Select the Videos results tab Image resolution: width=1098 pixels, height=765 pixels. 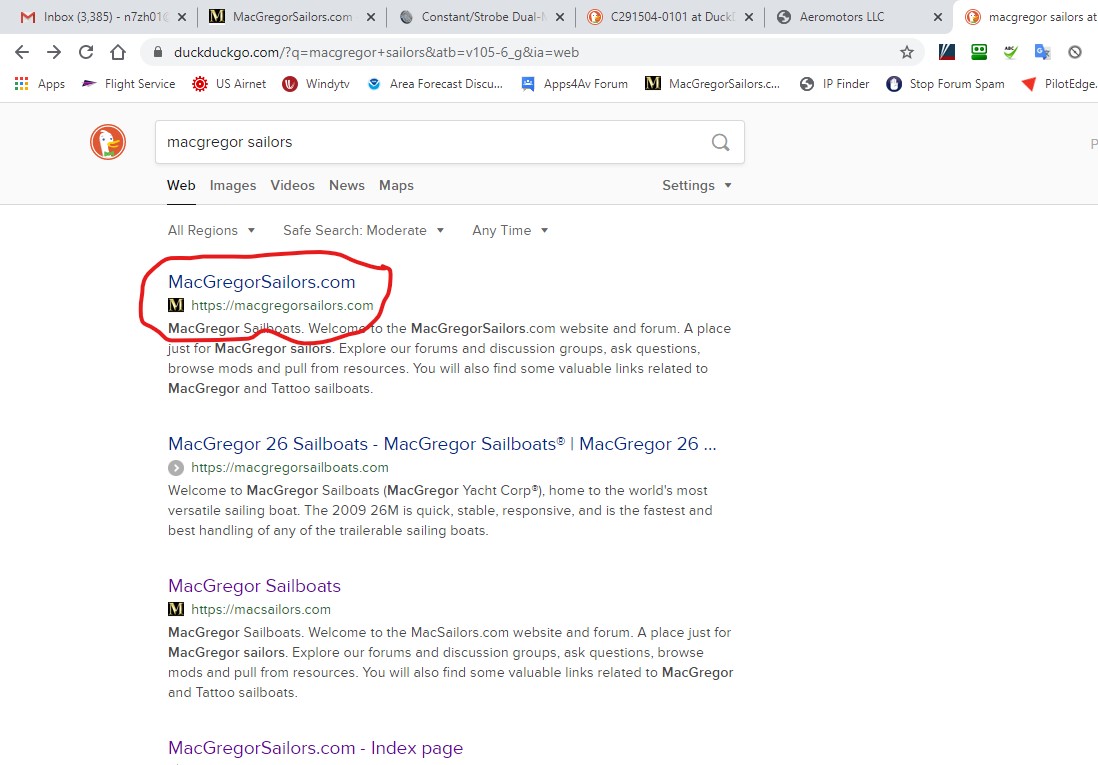tap(292, 186)
